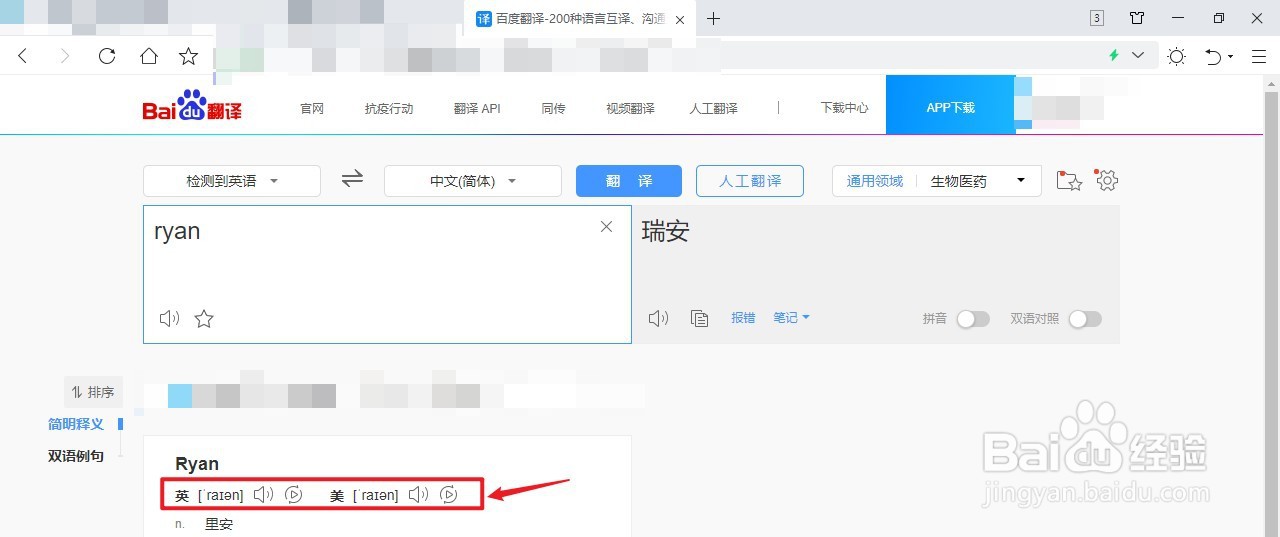Add ryan to favorites star
1280x537 pixels.
[204, 319]
